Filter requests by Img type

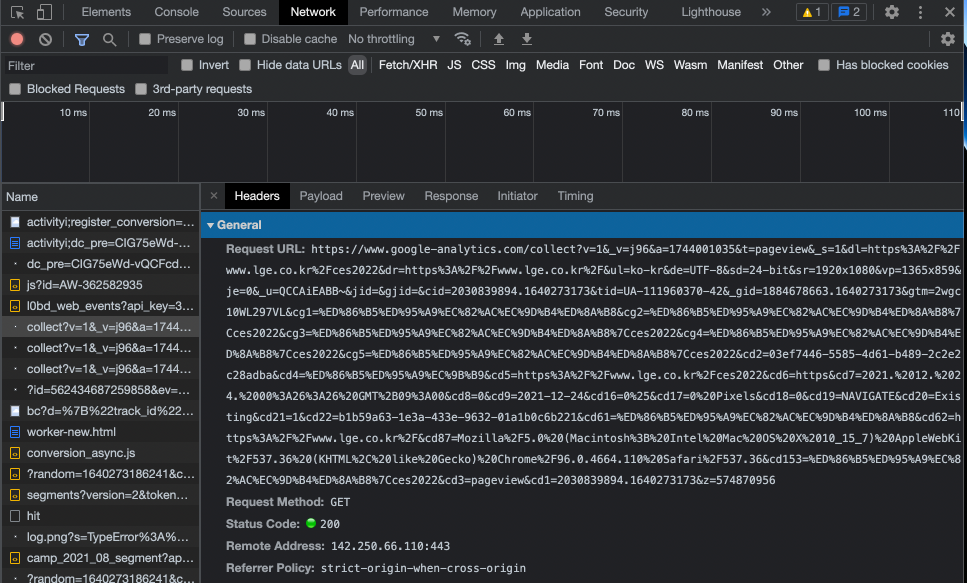516,65
